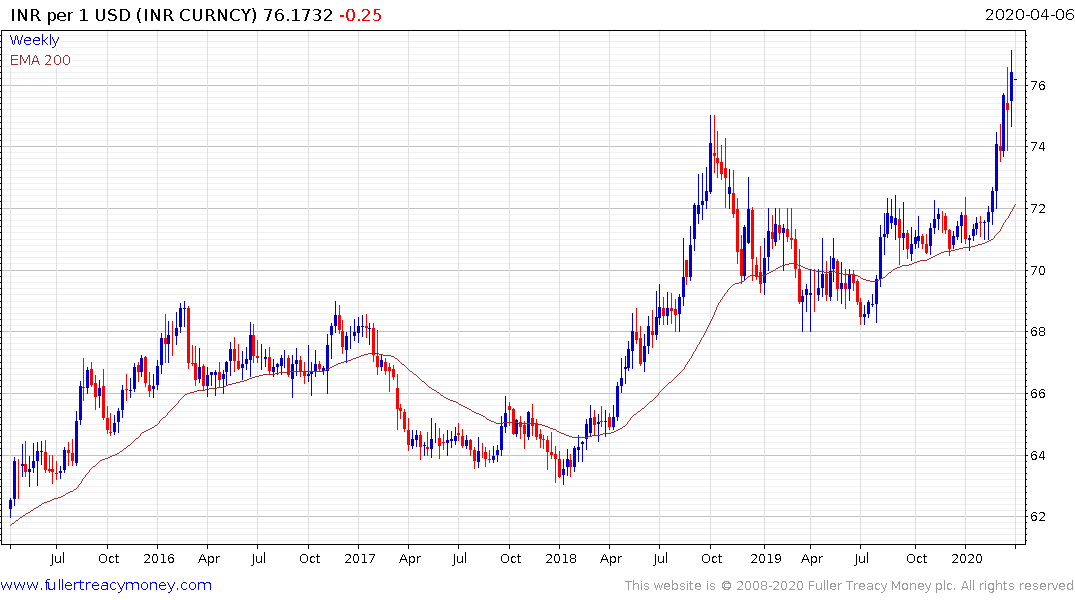The height and width of the screenshot is (600, 1075).
Task: Open the www.fullertreacymoney.com link
Action: pyautogui.click(x=106, y=585)
